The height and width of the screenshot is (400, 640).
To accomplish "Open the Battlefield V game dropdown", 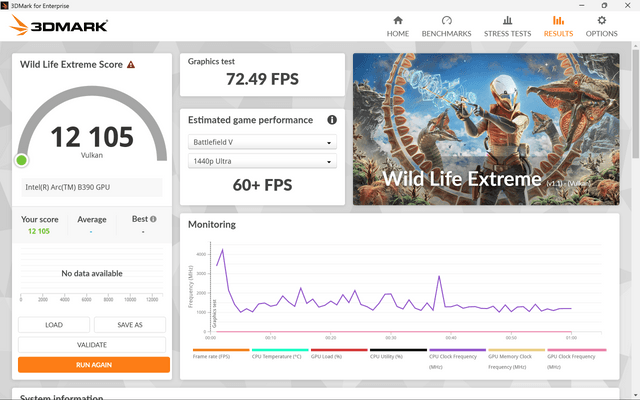I will tap(262, 142).
